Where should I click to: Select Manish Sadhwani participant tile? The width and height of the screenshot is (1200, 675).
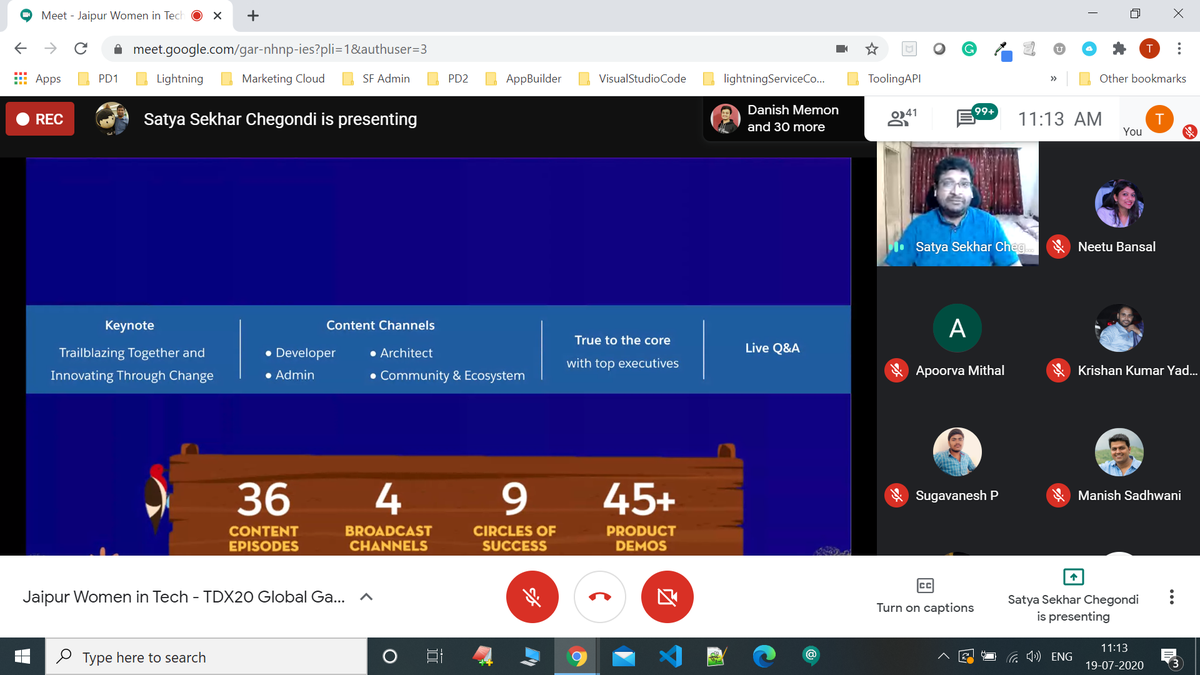(x=1119, y=452)
